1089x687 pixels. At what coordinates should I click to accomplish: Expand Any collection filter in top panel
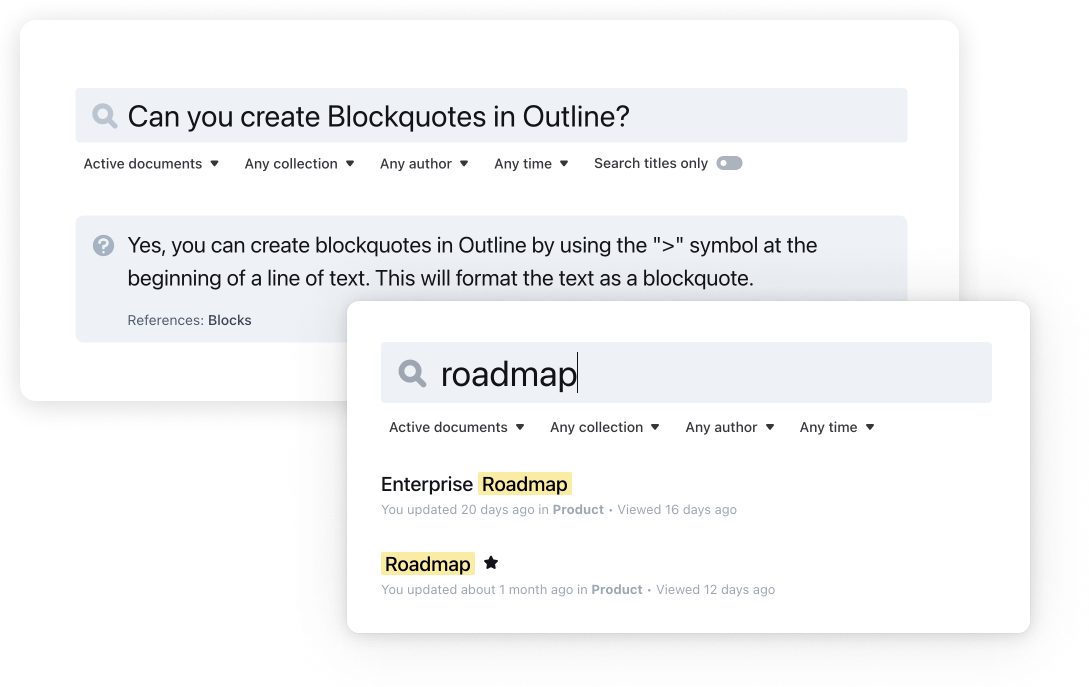pyautogui.click(x=299, y=163)
